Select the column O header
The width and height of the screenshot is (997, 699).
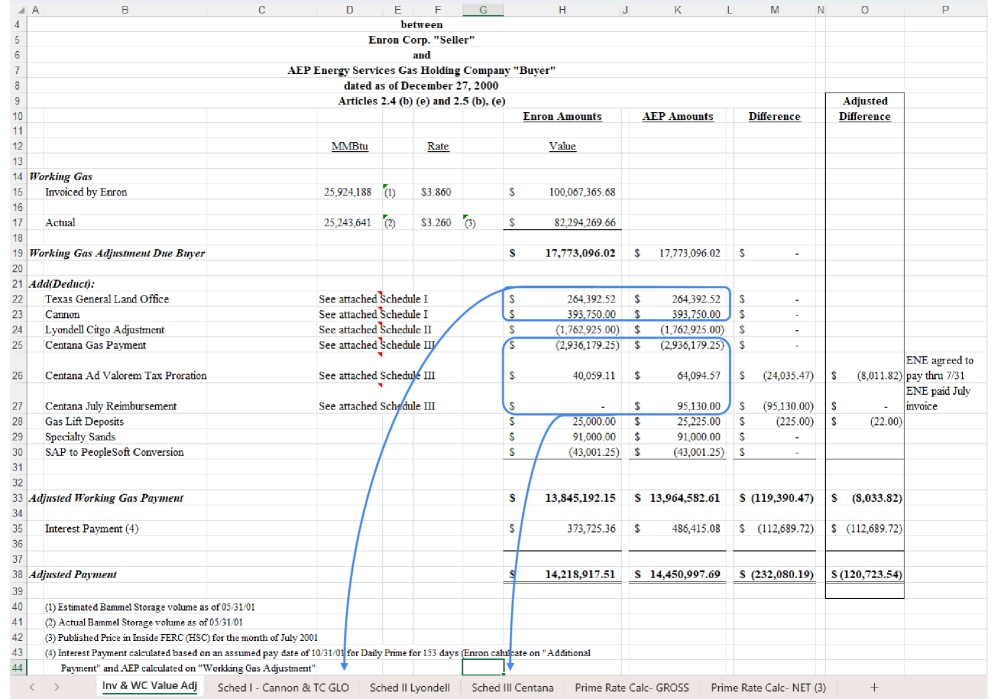click(865, 9)
